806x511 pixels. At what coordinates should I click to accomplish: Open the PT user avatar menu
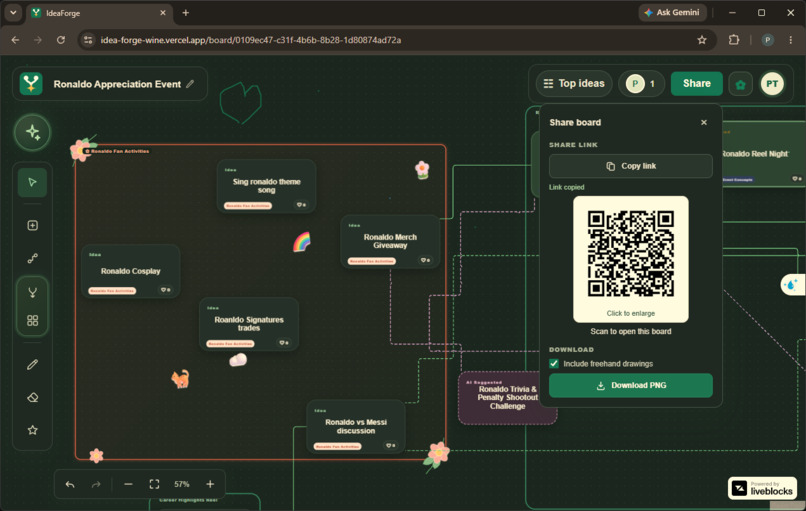[772, 84]
